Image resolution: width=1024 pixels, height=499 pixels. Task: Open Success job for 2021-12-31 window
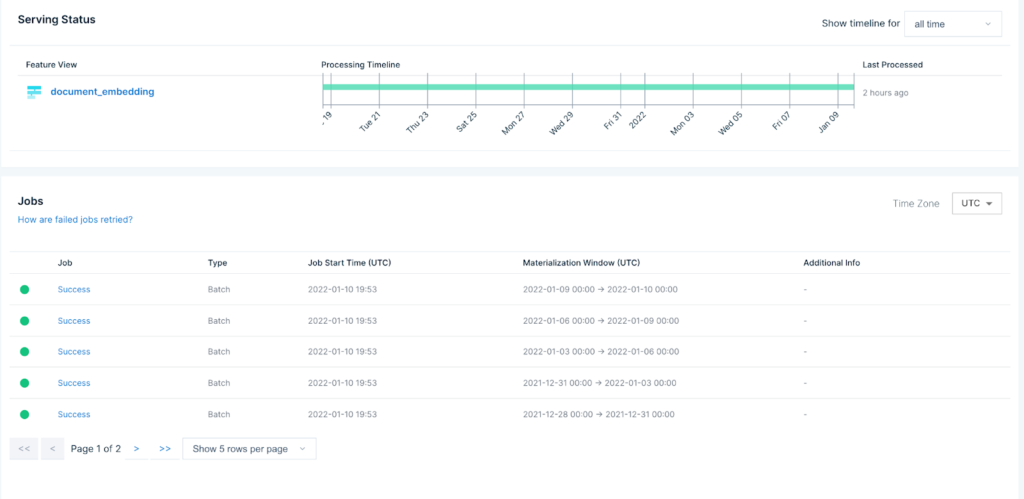[74, 383]
